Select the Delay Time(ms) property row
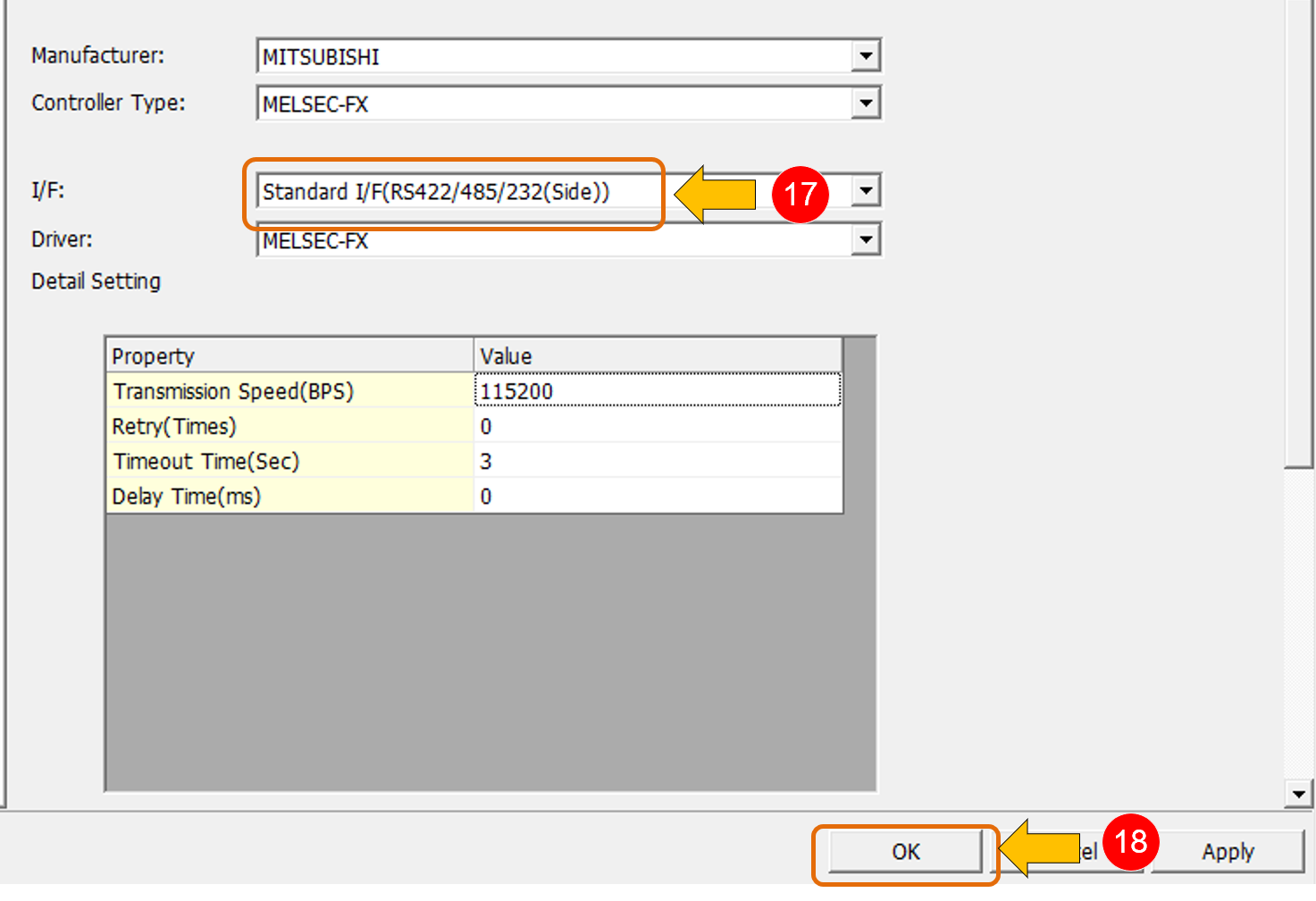Screen dimensions: 1316x901 pos(289,496)
